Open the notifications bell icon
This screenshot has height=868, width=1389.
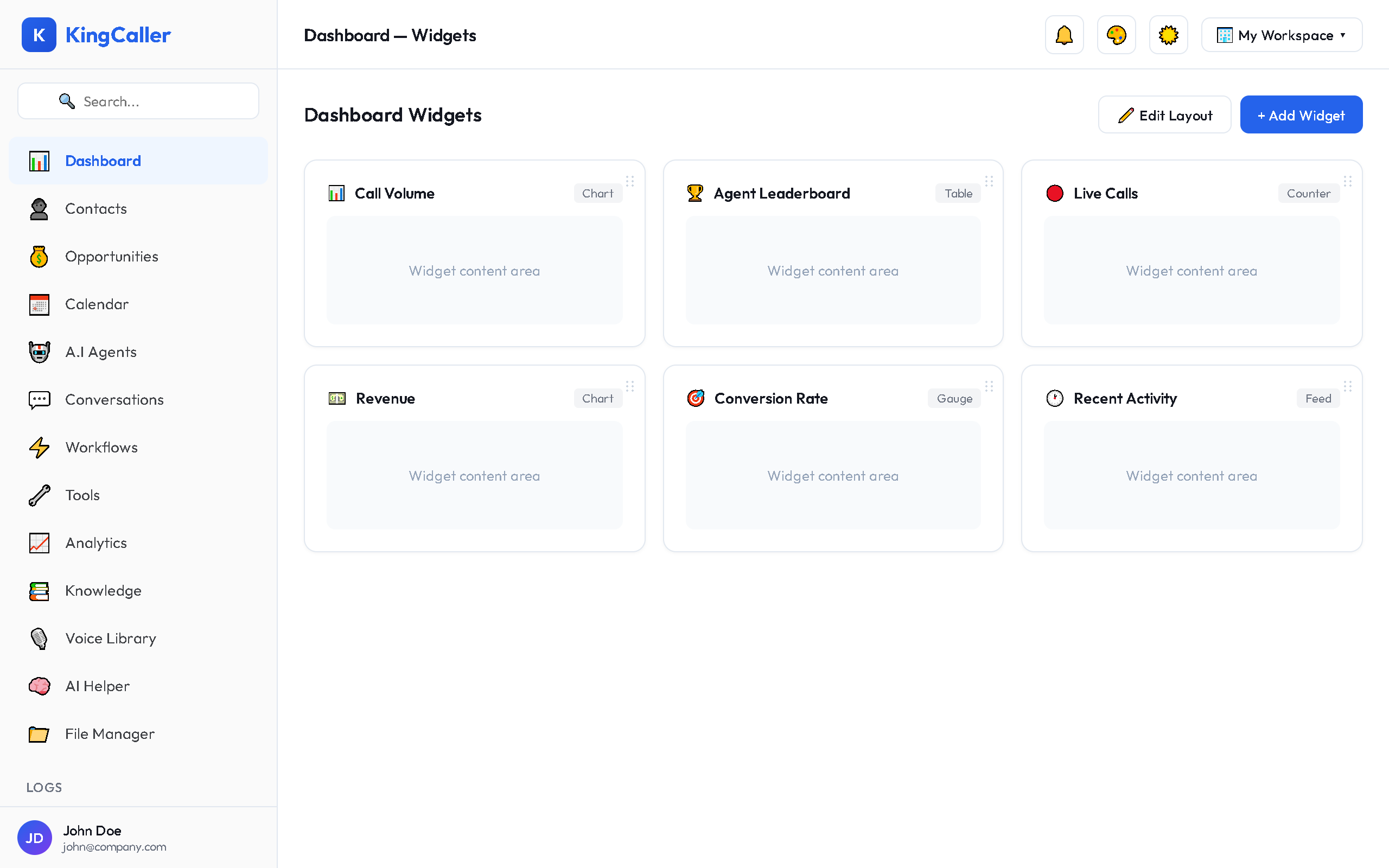1064,34
